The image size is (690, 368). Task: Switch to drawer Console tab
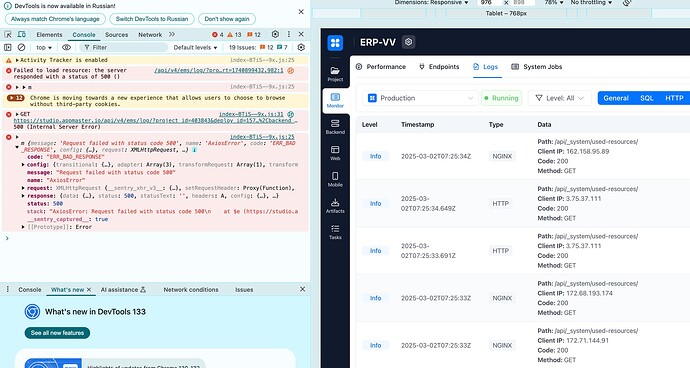[29, 290]
